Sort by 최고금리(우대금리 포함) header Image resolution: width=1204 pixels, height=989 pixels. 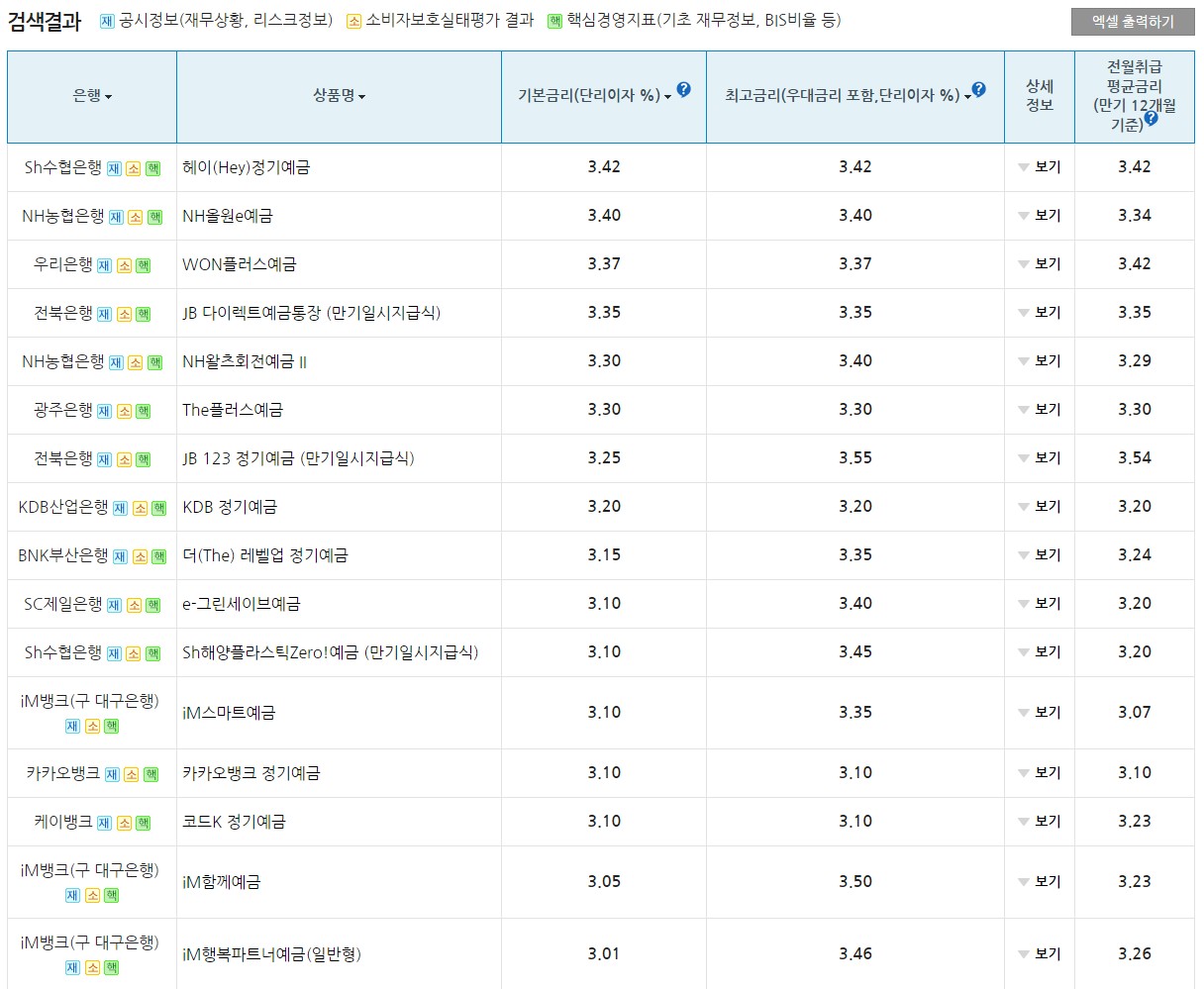848,96
